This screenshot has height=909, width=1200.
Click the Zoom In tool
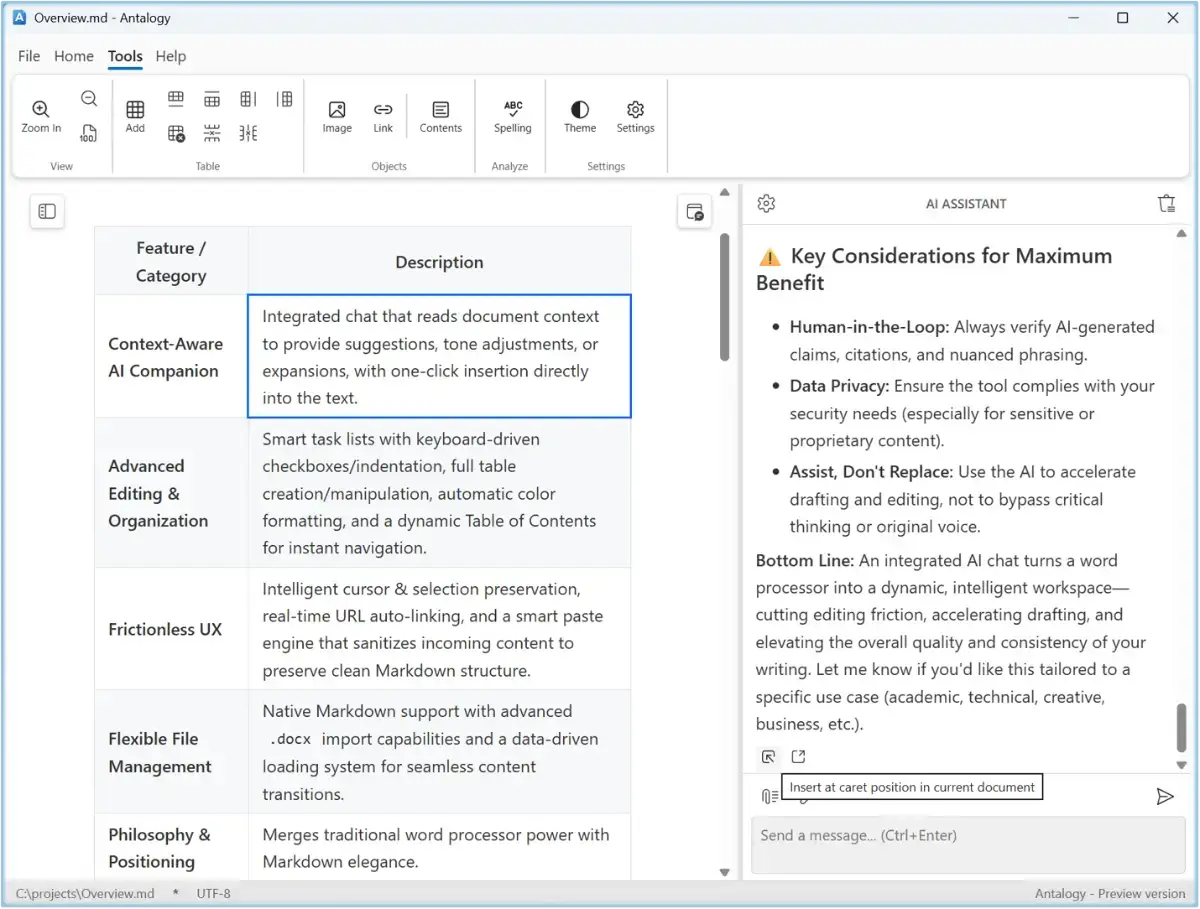(41, 116)
